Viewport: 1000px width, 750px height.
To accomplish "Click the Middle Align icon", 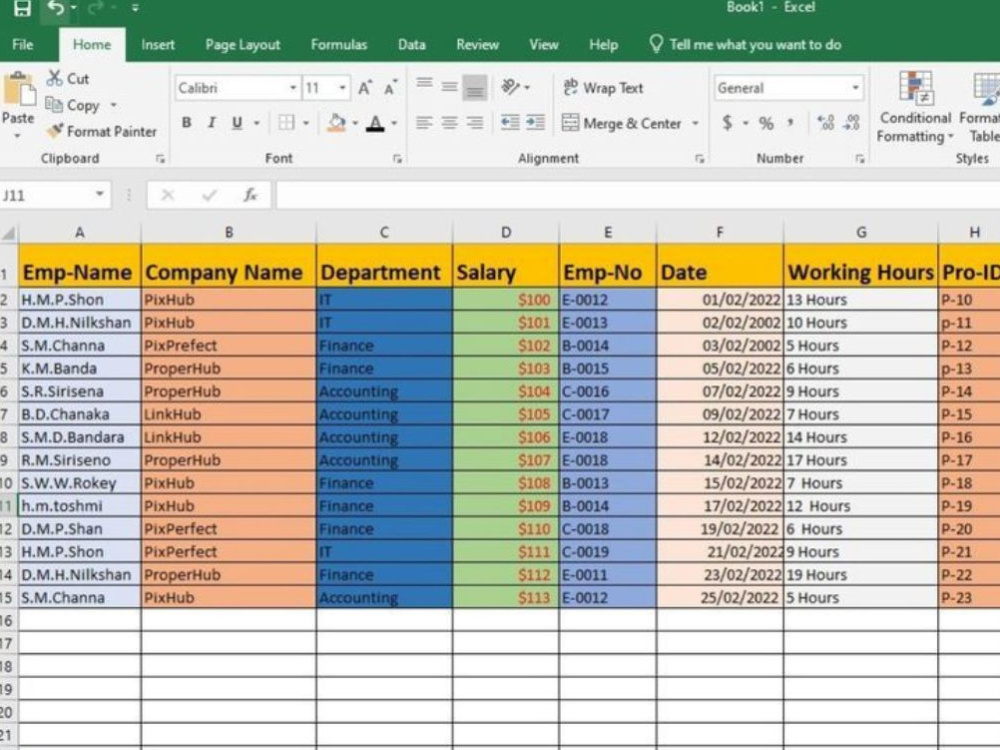I will click(x=450, y=87).
